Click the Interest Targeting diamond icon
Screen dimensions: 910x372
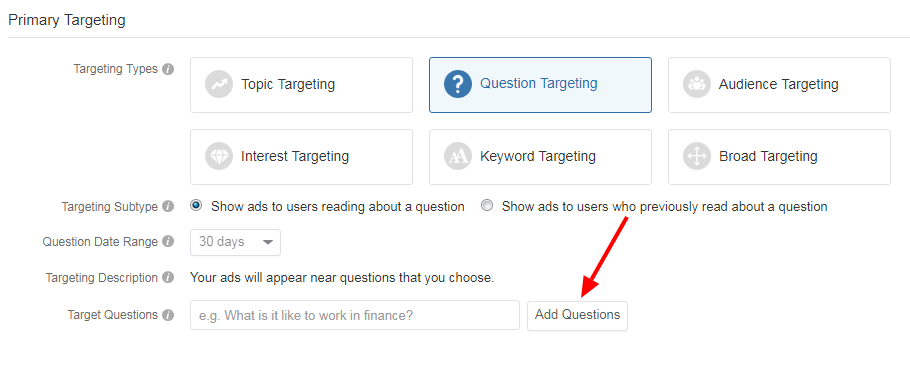pos(219,157)
